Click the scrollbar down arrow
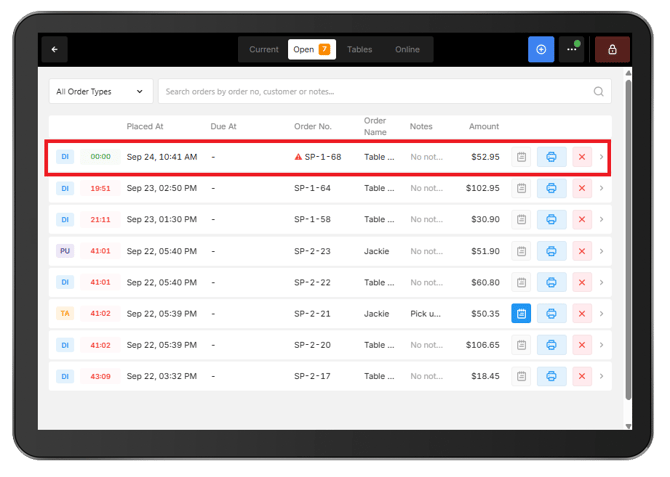 pos(628,426)
